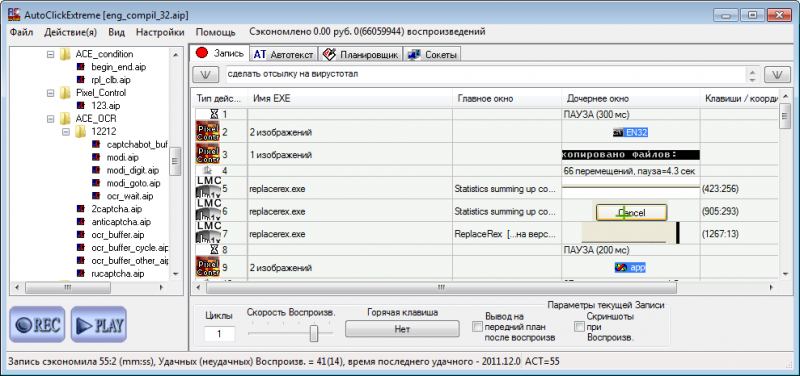Click the ACE_condition folder icon
Image resolution: width=800 pixels, height=376 pixels.
65,54
